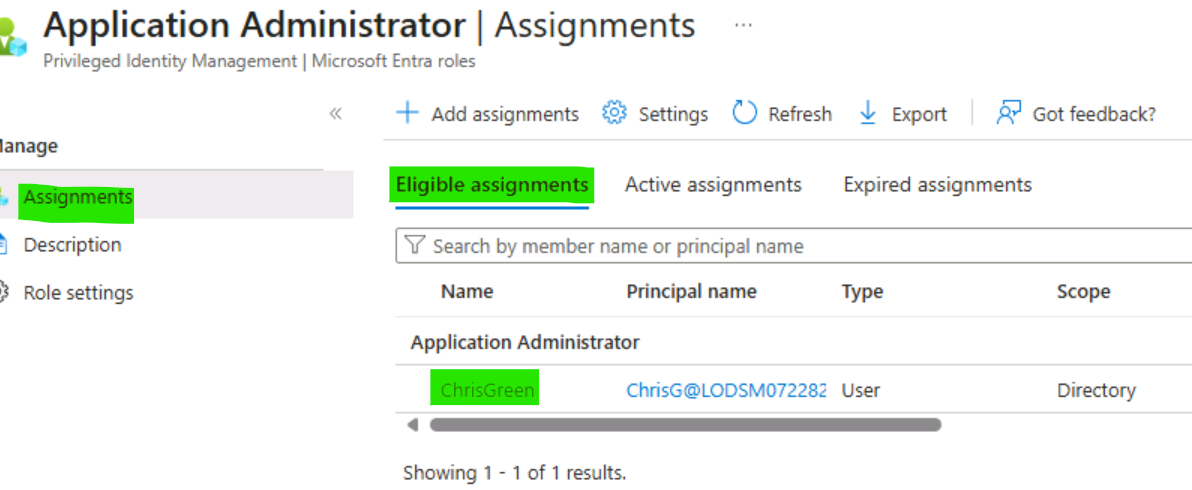Open the ChrisG@LODSM072282 principal name link
The image size is (1192, 490).
click(726, 390)
